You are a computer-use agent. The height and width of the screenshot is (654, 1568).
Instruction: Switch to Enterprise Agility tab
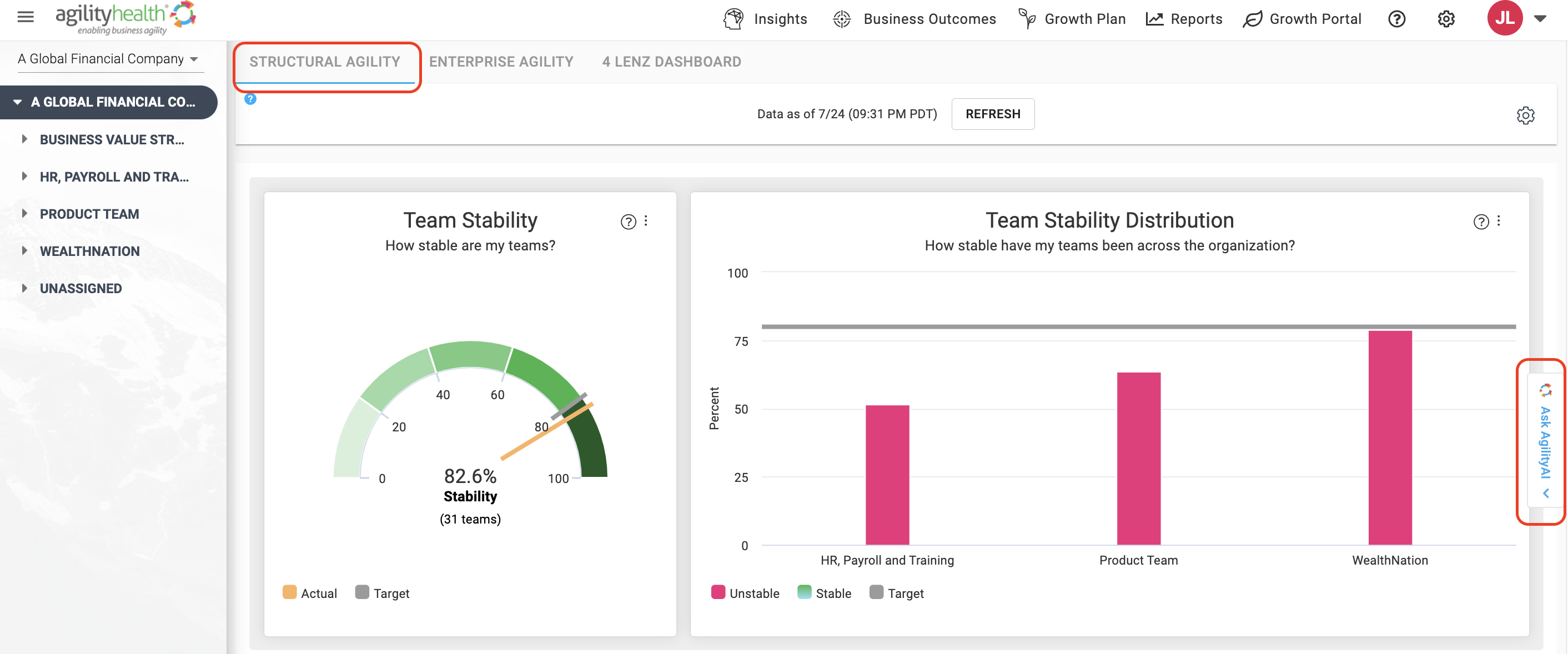point(501,62)
